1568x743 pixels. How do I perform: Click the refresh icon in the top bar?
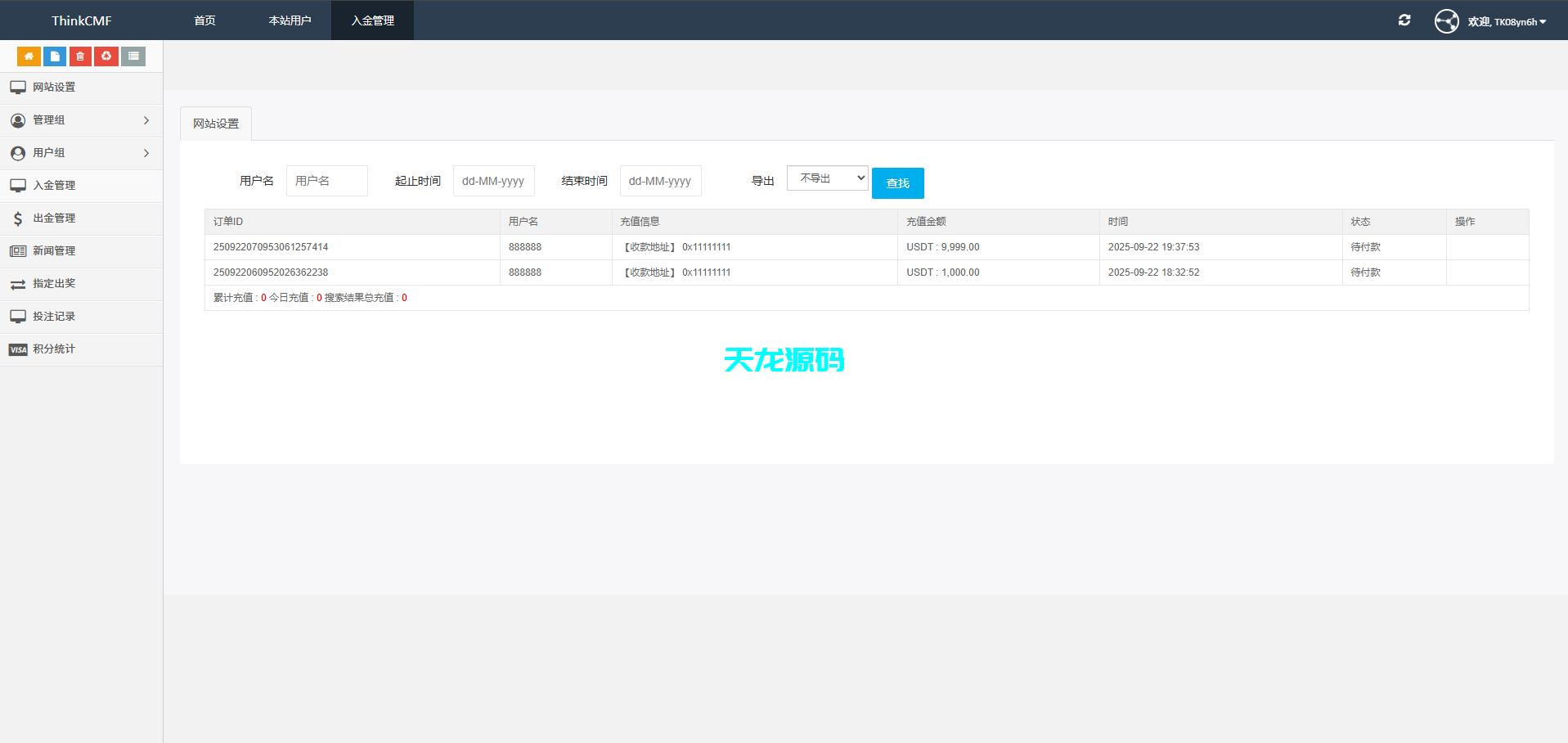(x=1404, y=20)
